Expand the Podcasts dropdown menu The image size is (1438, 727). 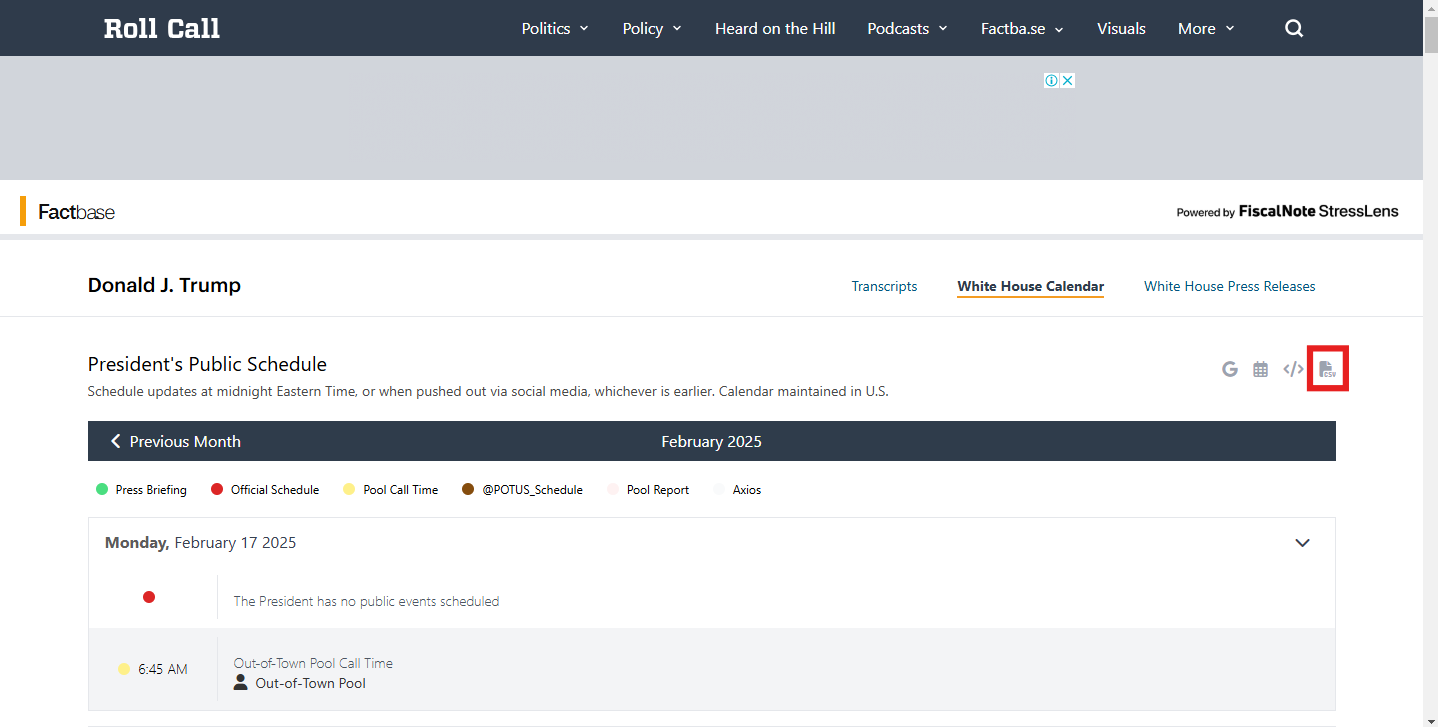pyautogui.click(x=908, y=28)
